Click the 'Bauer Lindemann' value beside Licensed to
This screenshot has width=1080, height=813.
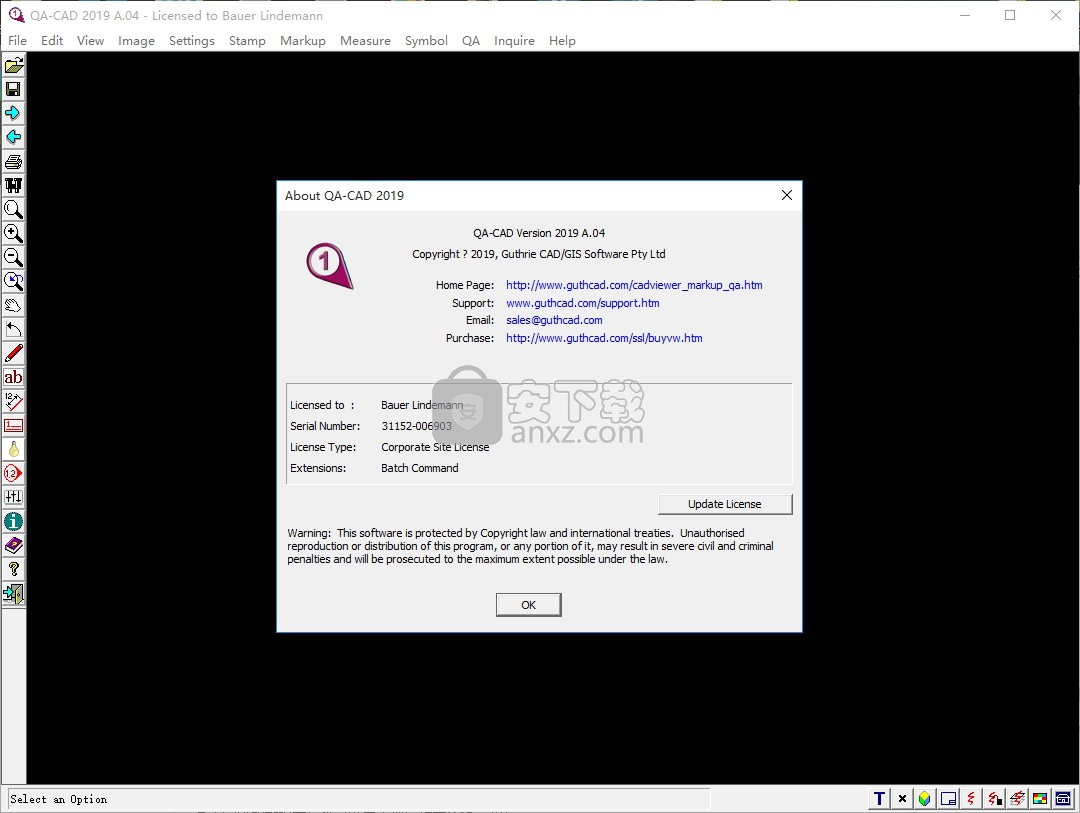(x=422, y=405)
